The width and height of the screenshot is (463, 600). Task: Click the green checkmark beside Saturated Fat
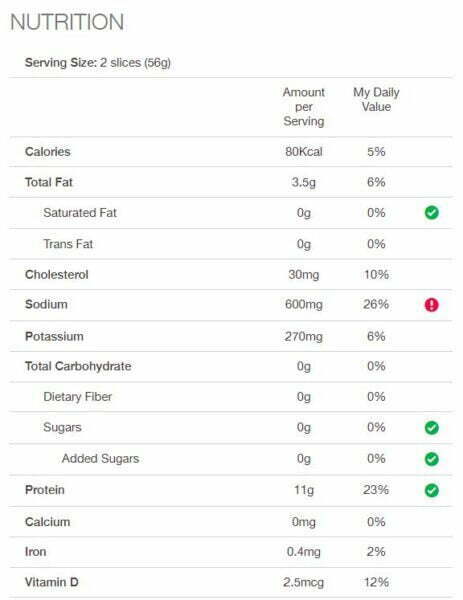point(432,212)
